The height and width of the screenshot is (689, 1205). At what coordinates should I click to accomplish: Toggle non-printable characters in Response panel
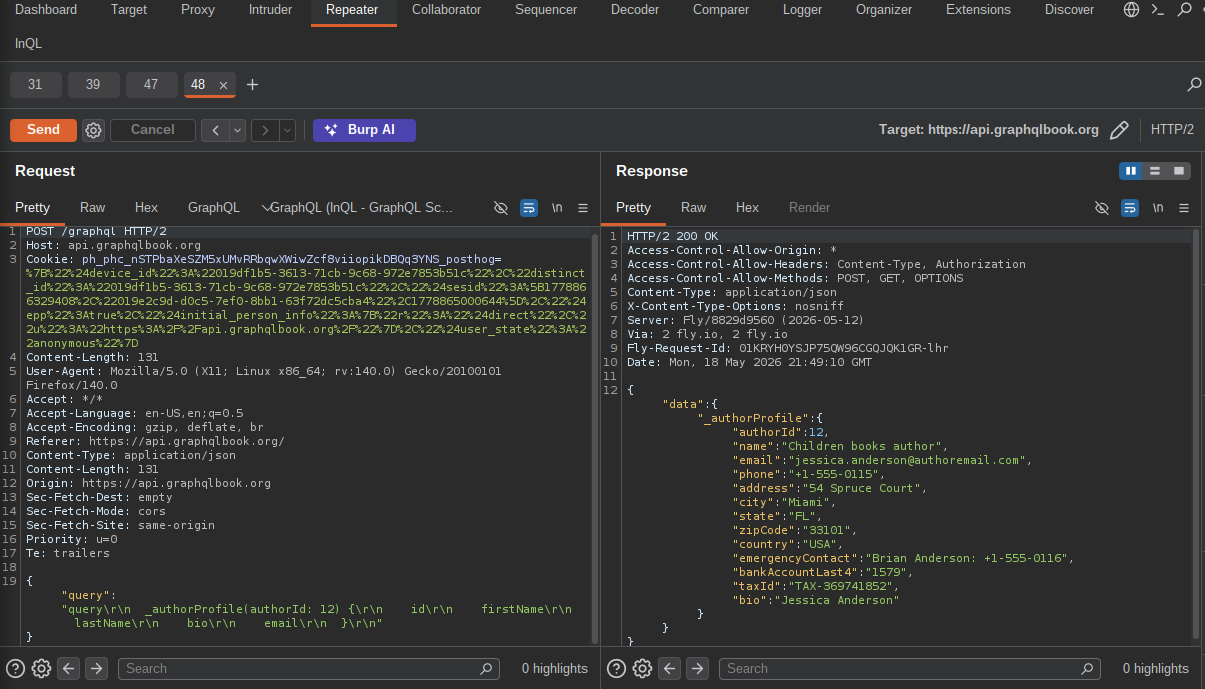point(1102,208)
